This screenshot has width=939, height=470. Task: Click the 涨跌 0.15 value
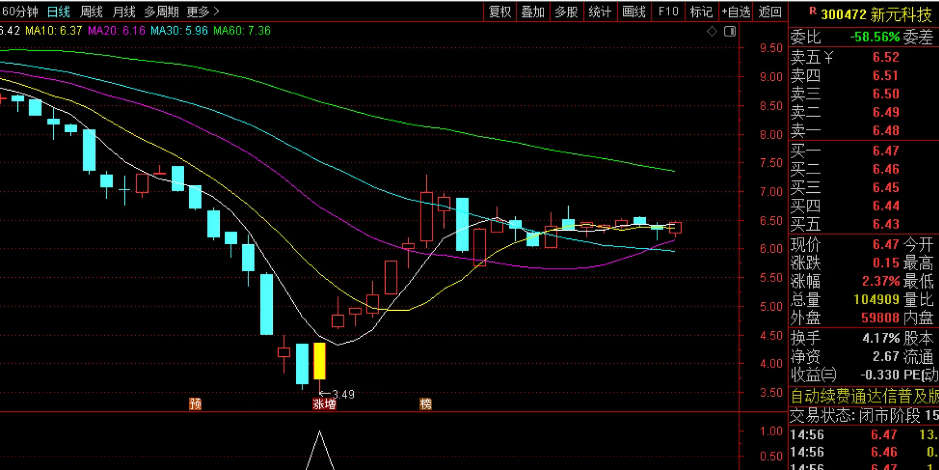click(886, 263)
